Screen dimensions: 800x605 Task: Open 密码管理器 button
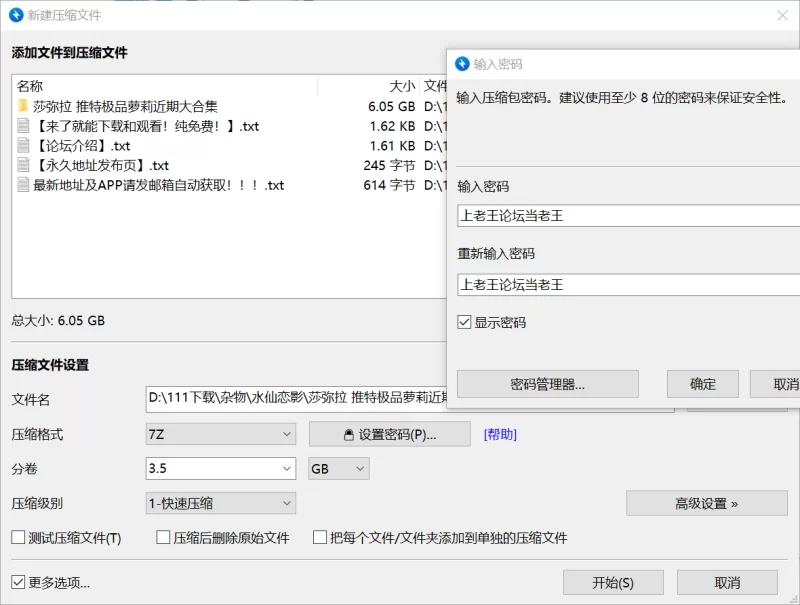(547, 384)
